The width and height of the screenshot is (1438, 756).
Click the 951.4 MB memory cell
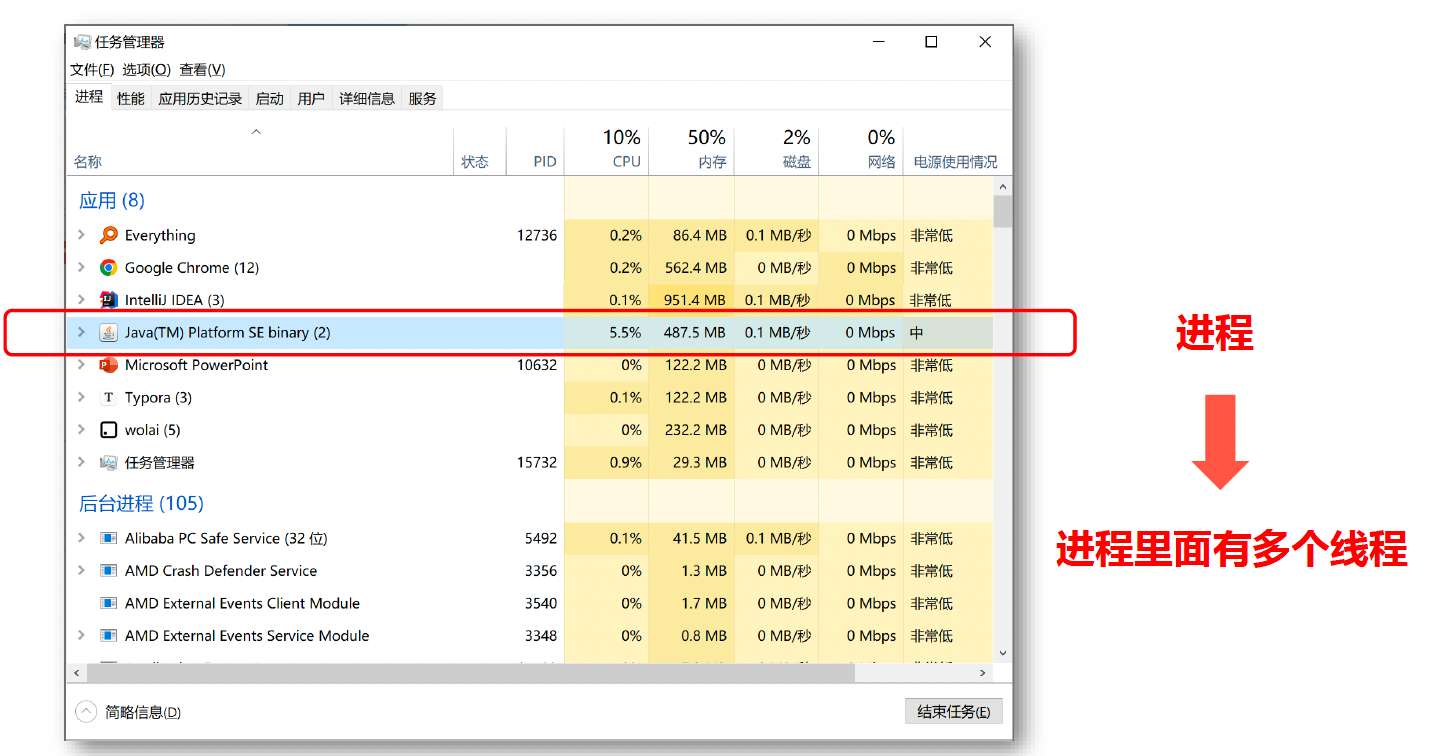click(x=691, y=300)
